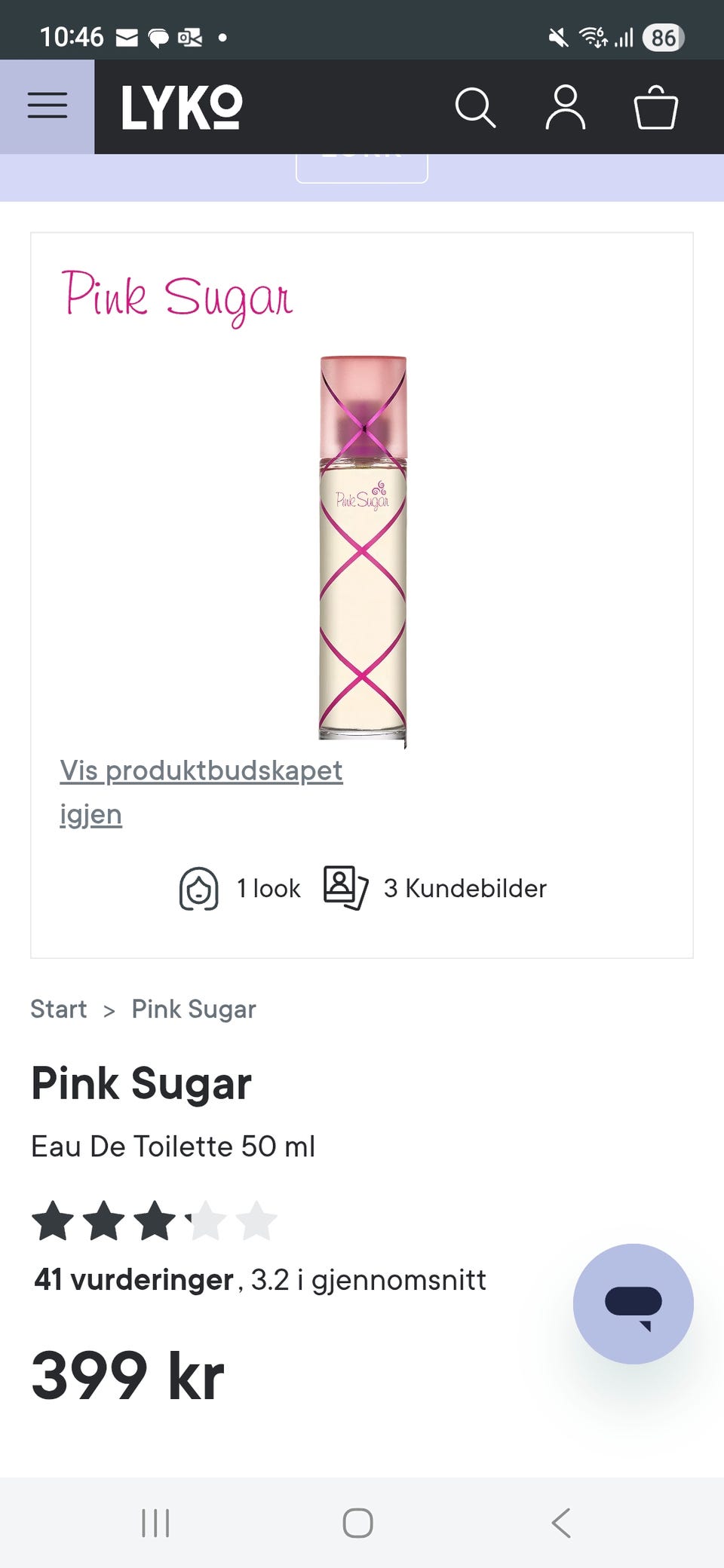Open the hamburger navigation menu
This screenshot has width=724, height=1568.
pos(47,106)
